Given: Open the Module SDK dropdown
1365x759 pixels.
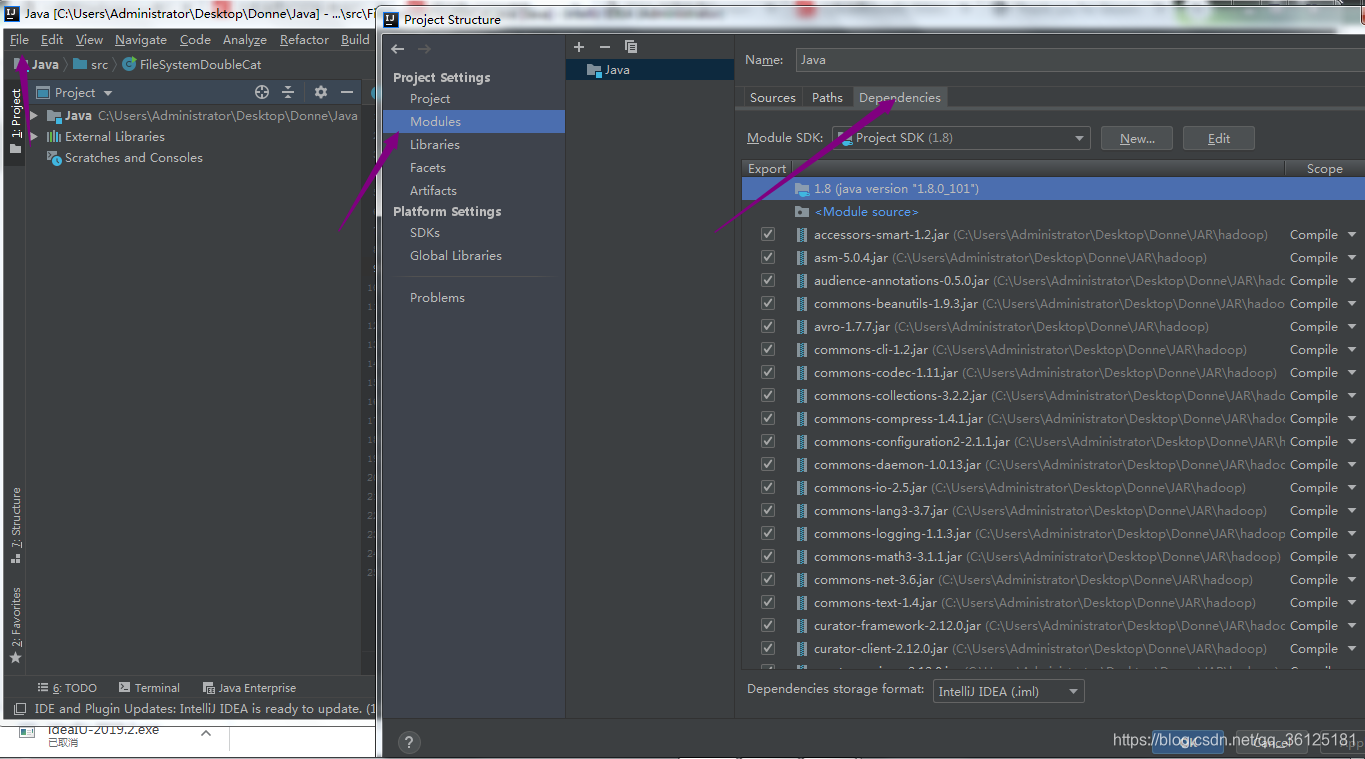Looking at the screenshot, I should pyautogui.click(x=961, y=138).
